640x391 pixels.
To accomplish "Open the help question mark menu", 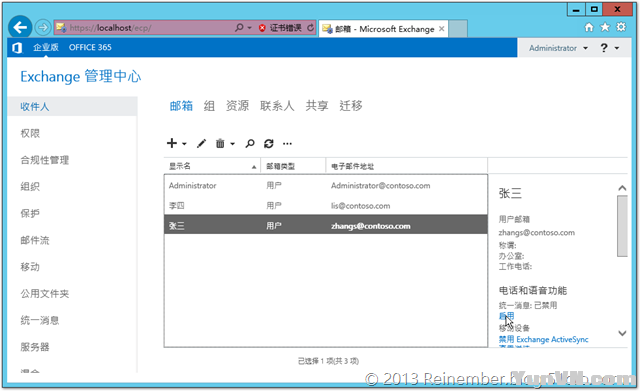I will click(604, 48).
